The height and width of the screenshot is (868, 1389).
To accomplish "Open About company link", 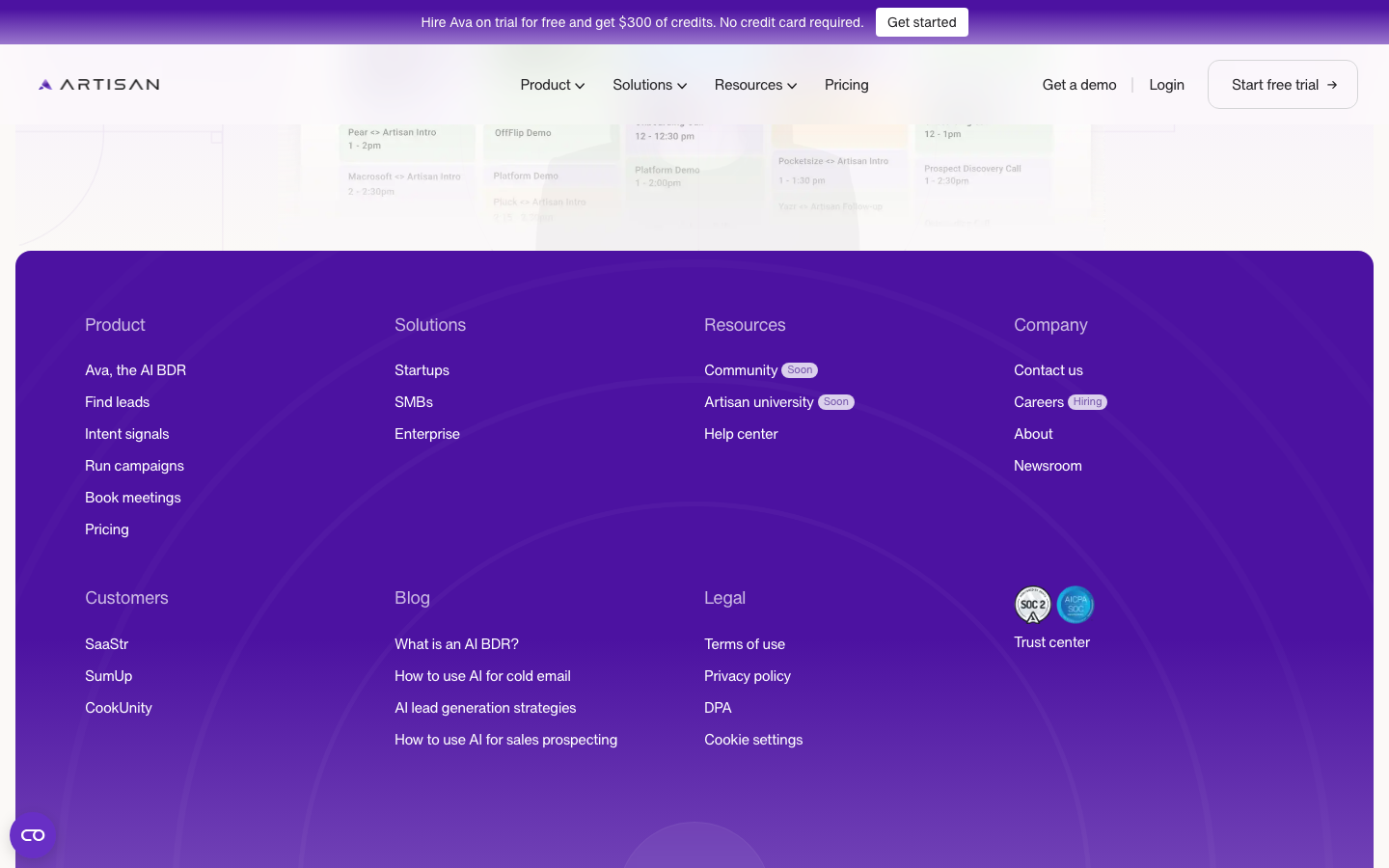I will (1033, 434).
